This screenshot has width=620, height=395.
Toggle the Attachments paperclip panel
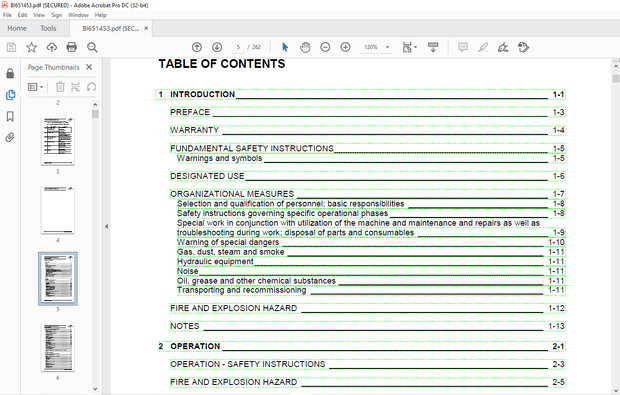pos(10,138)
